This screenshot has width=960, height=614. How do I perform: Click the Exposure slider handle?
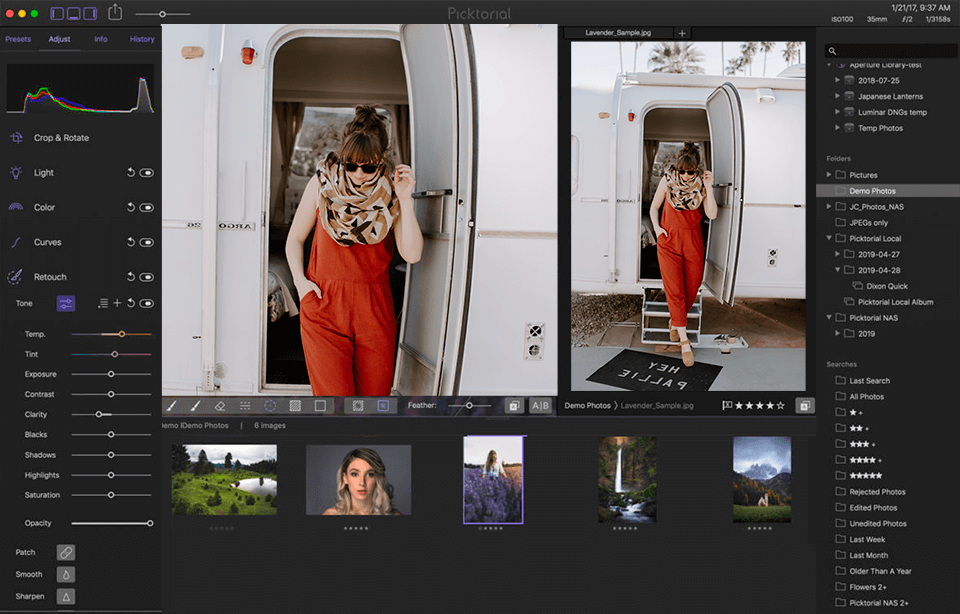(x=111, y=374)
